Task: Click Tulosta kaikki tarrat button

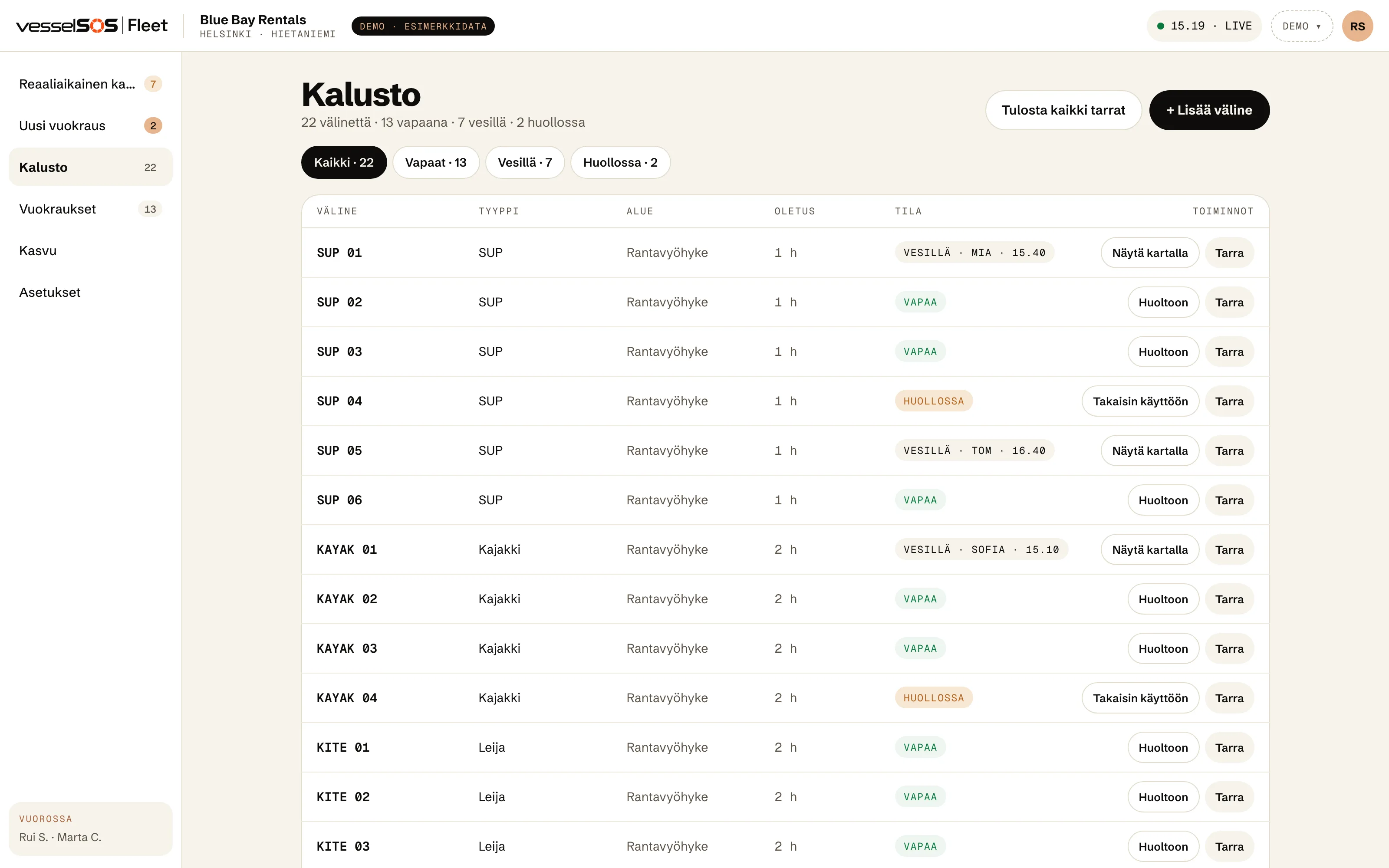Action: 1063,110
